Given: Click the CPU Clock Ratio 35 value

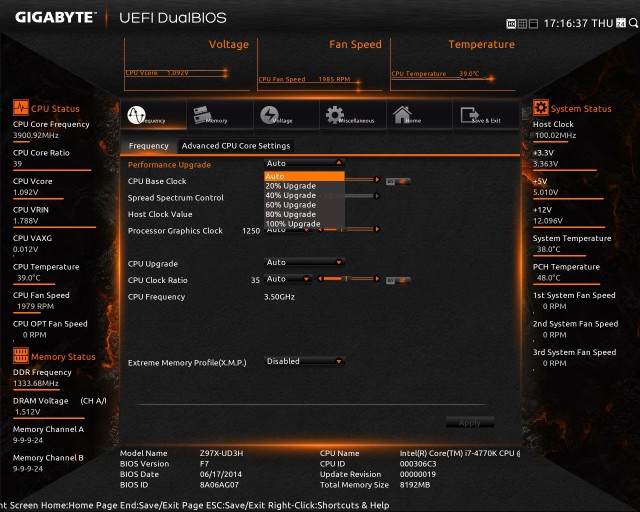Looking at the screenshot, I should [x=255, y=280].
